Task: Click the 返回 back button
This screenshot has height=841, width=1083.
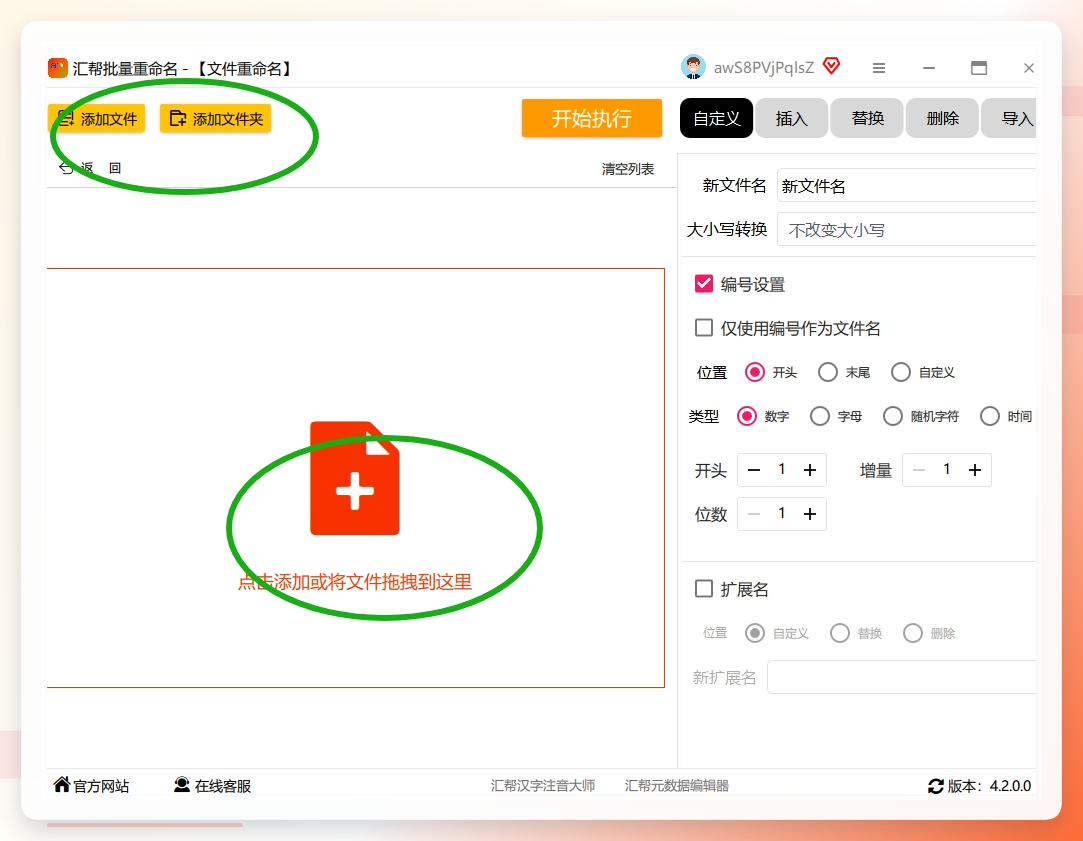Action: click(x=90, y=168)
